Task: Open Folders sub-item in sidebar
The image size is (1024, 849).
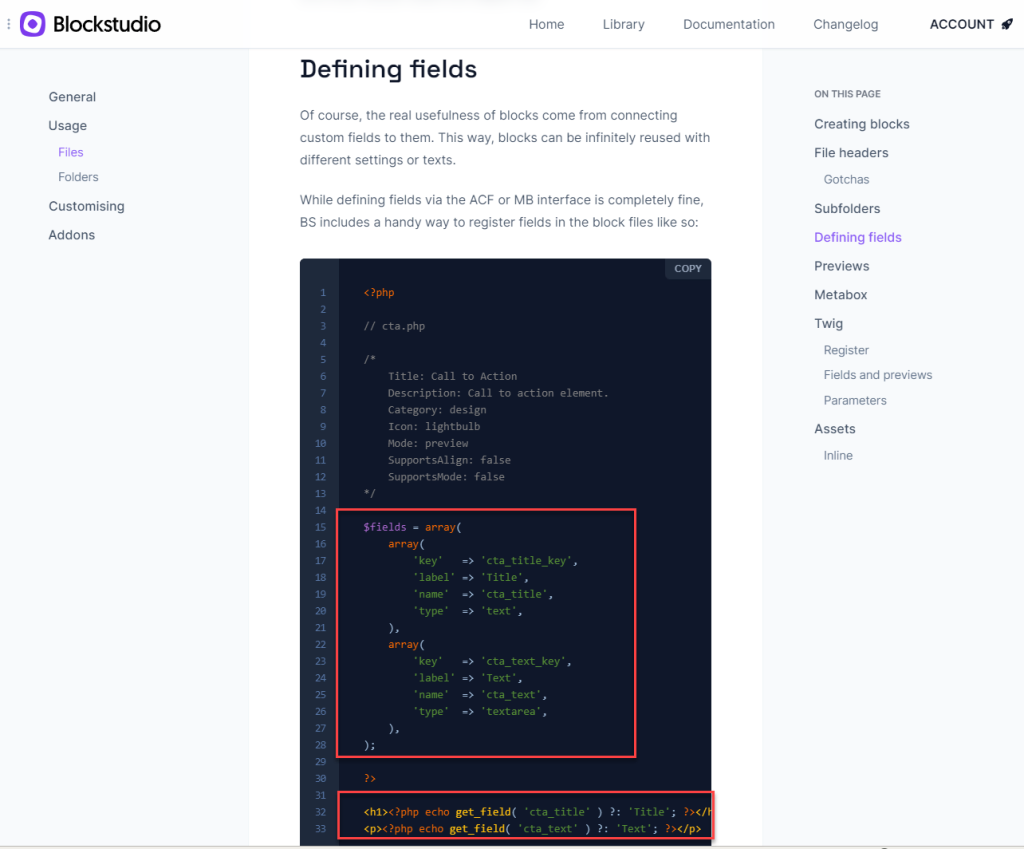Action: click(78, 177)
